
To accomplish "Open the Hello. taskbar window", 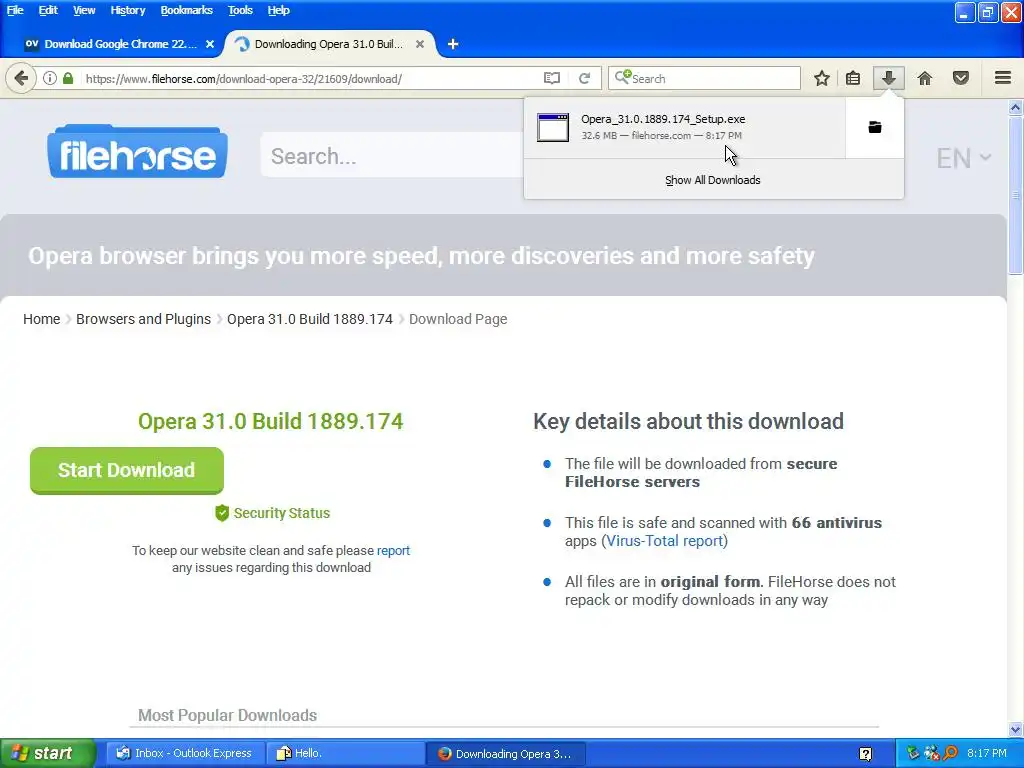I will [345, 754].
